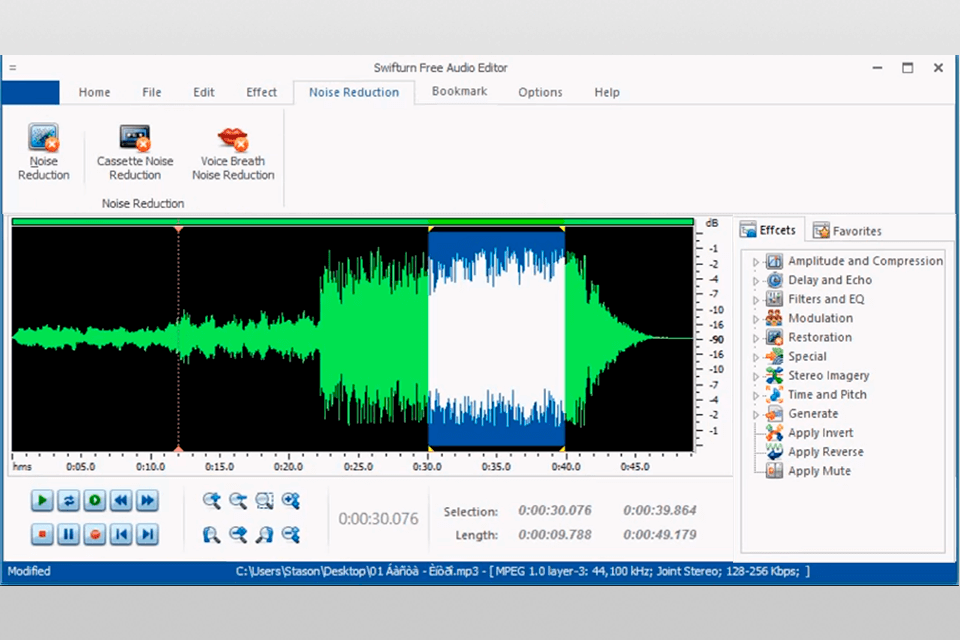The image size is (960, 640).
Task: Open the Effect ribbon tab
Action: coord(261,92)
